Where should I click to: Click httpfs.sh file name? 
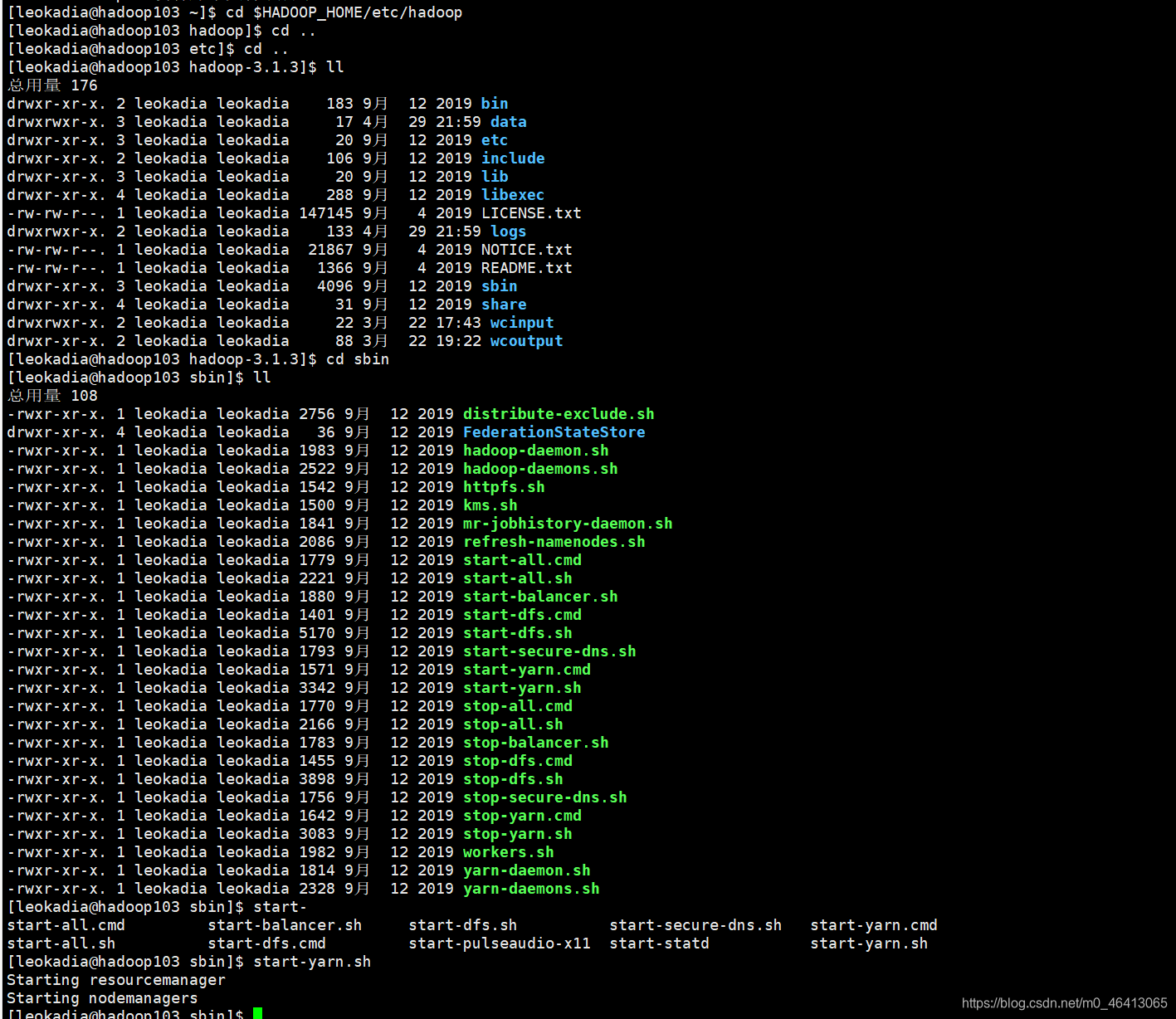[504, 487]
